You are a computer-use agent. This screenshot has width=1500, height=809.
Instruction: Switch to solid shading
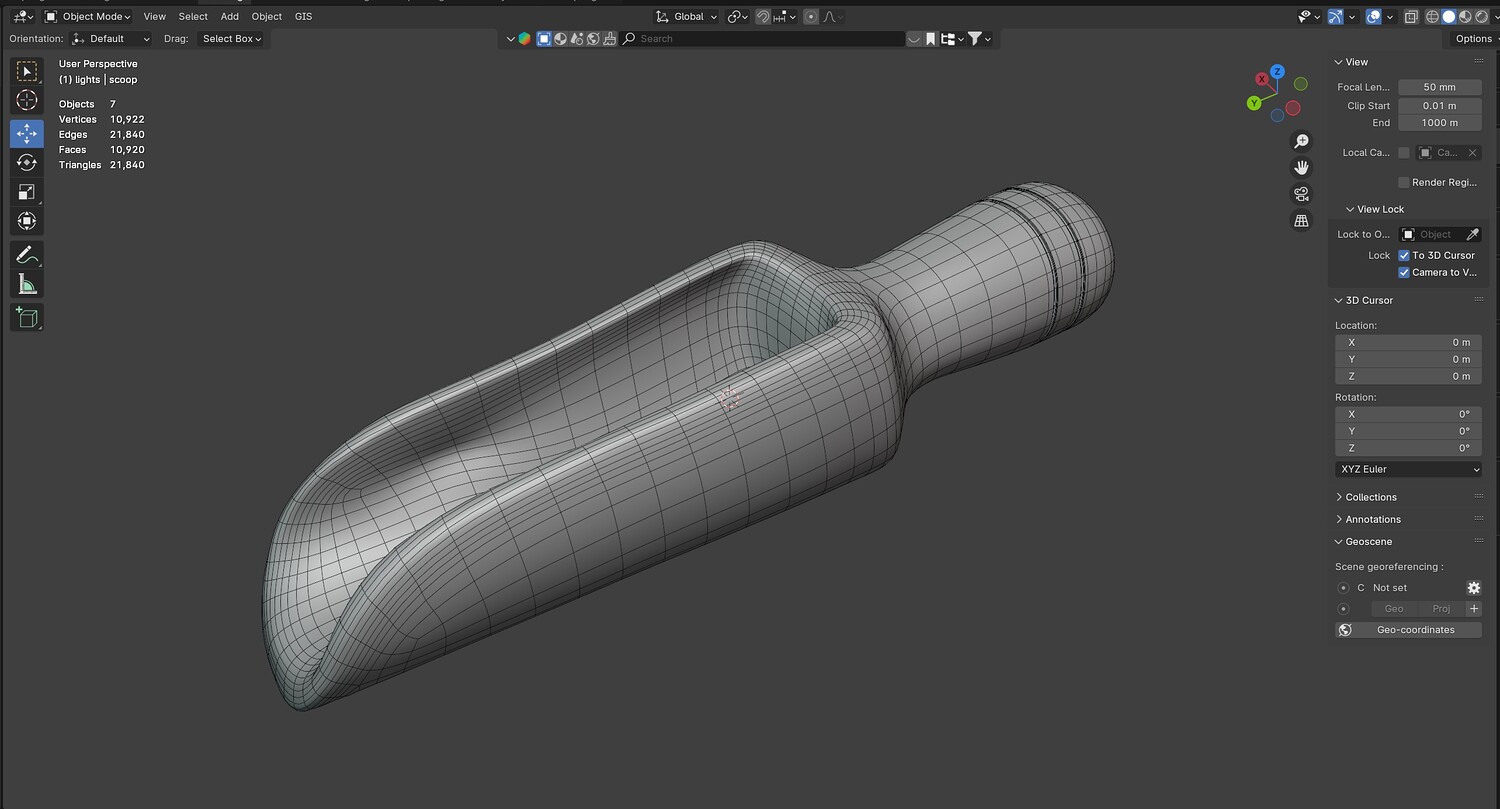pyautogui.click(x=1448, y=16)
